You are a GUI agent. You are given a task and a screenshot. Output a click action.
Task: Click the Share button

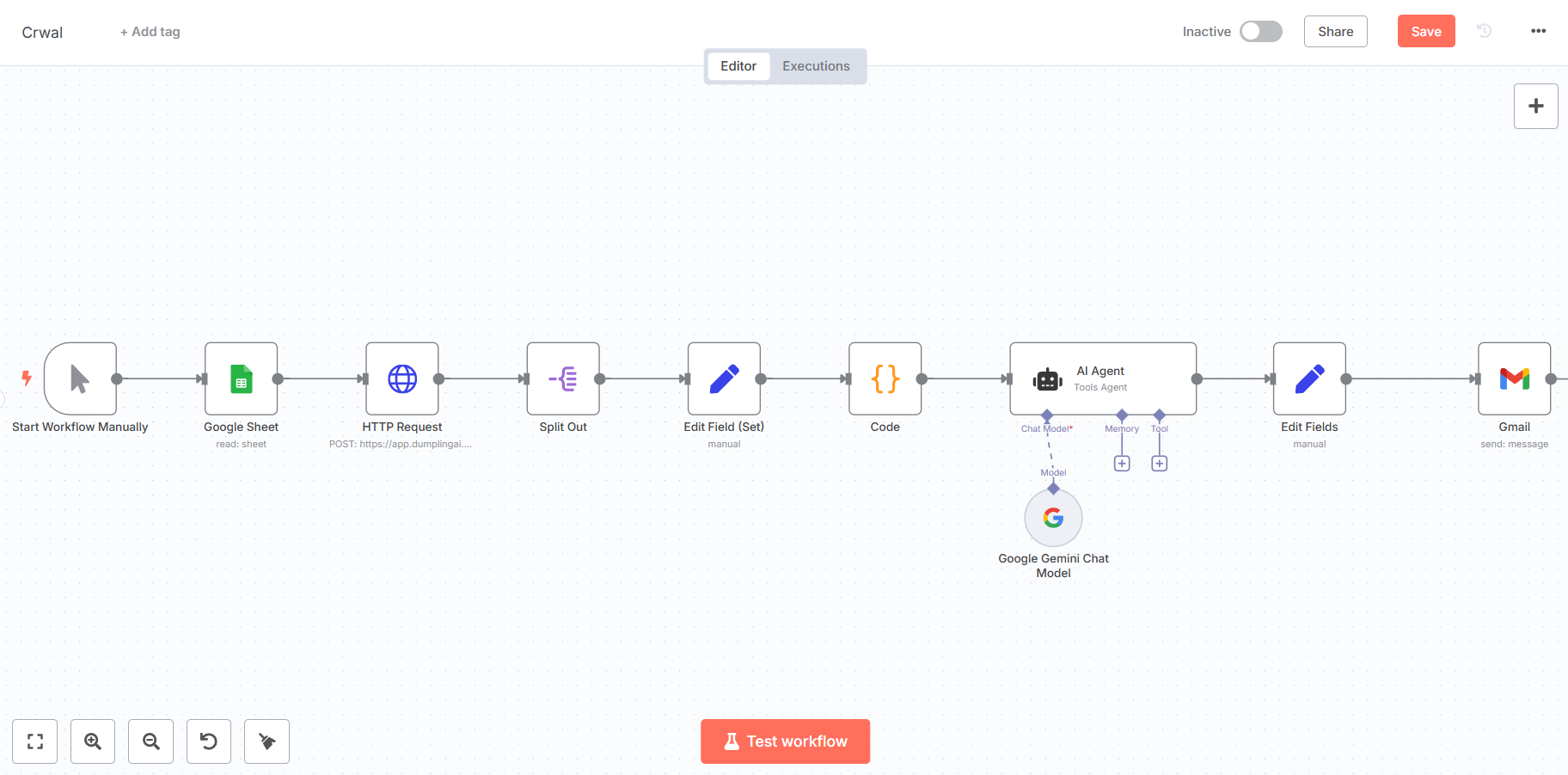click(x=1336, y=31)
